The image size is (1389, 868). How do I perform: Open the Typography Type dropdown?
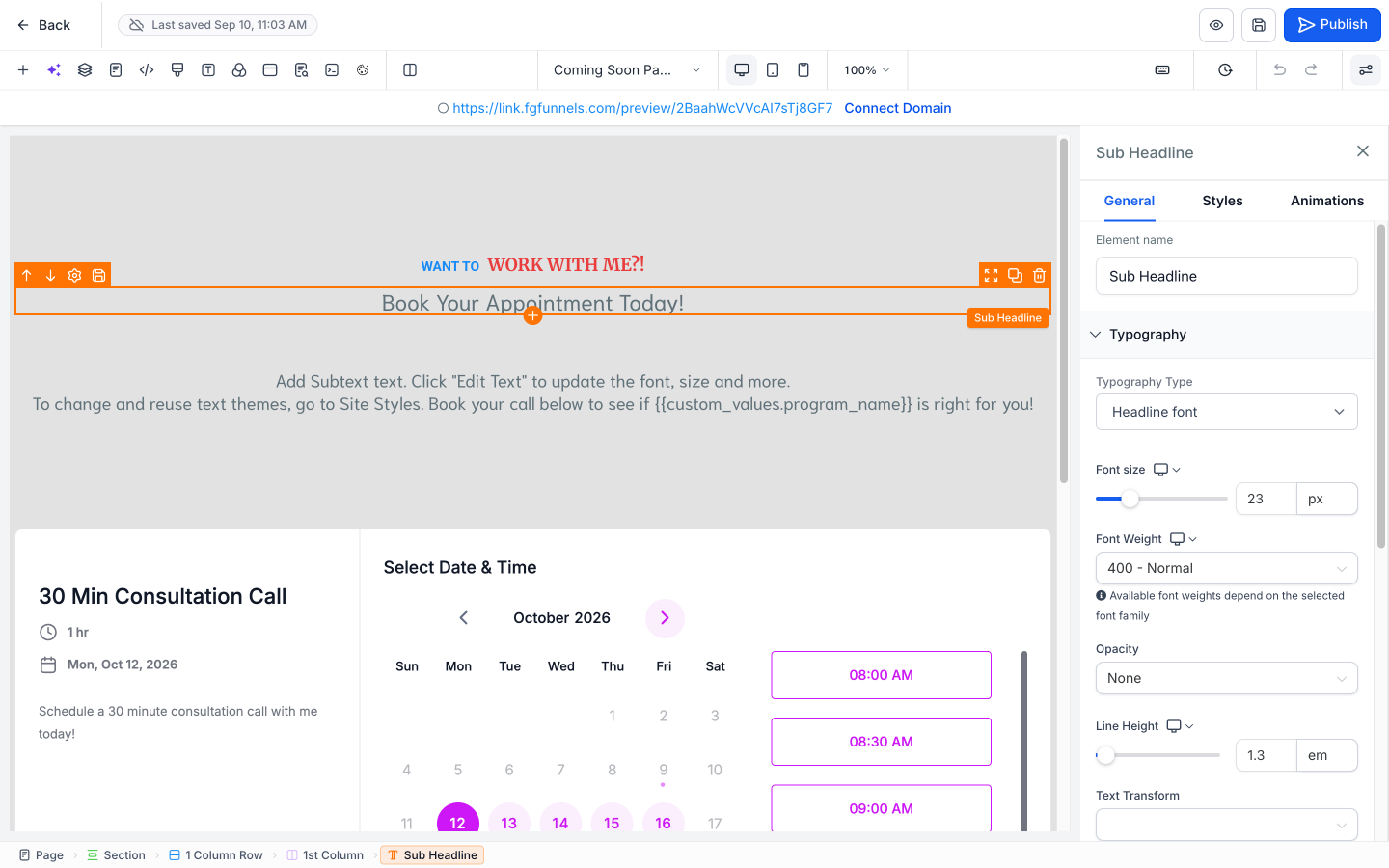[1227, 412]
